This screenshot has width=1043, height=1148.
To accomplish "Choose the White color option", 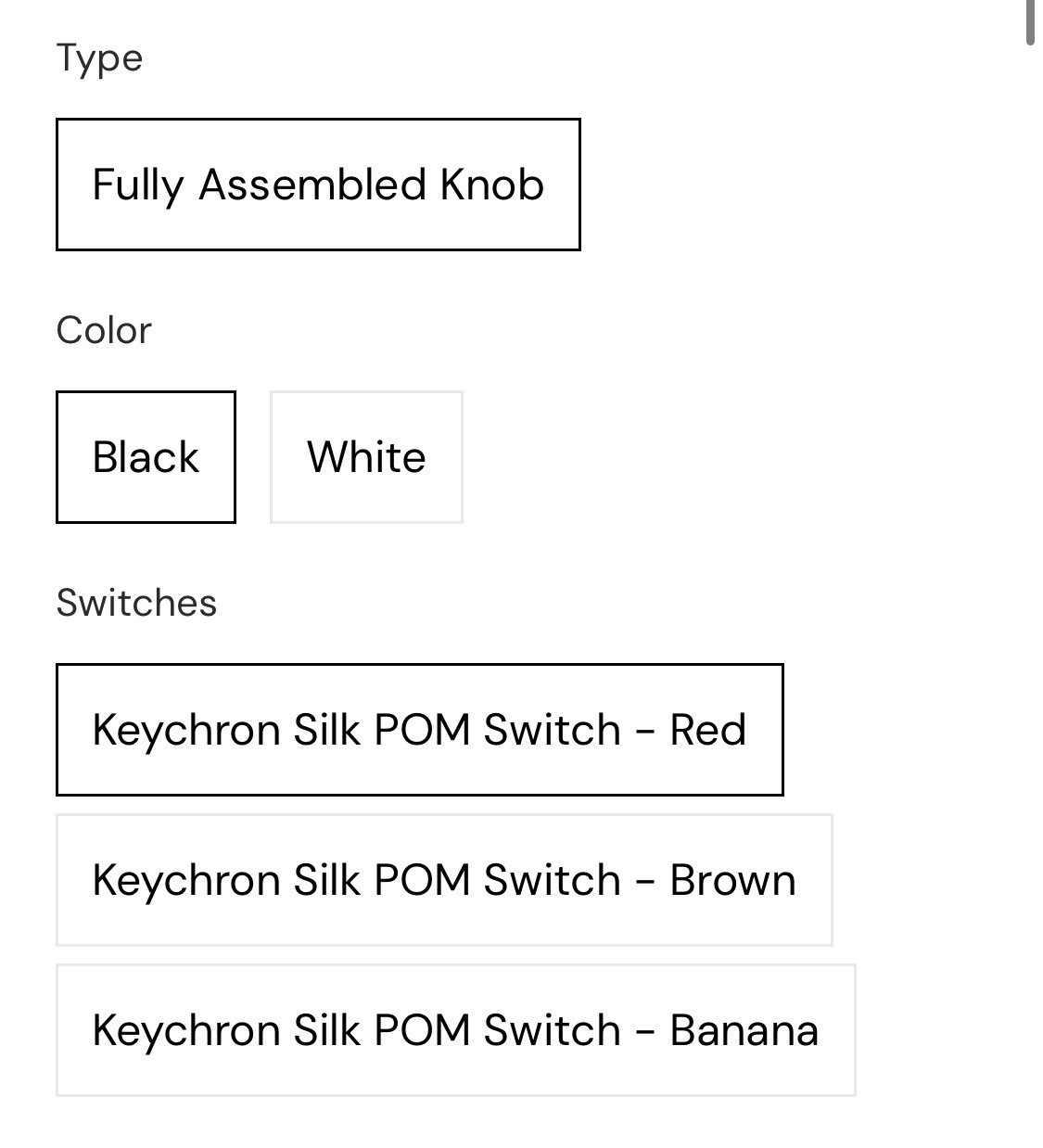I will pyautogui.click(x=366, y=457).
